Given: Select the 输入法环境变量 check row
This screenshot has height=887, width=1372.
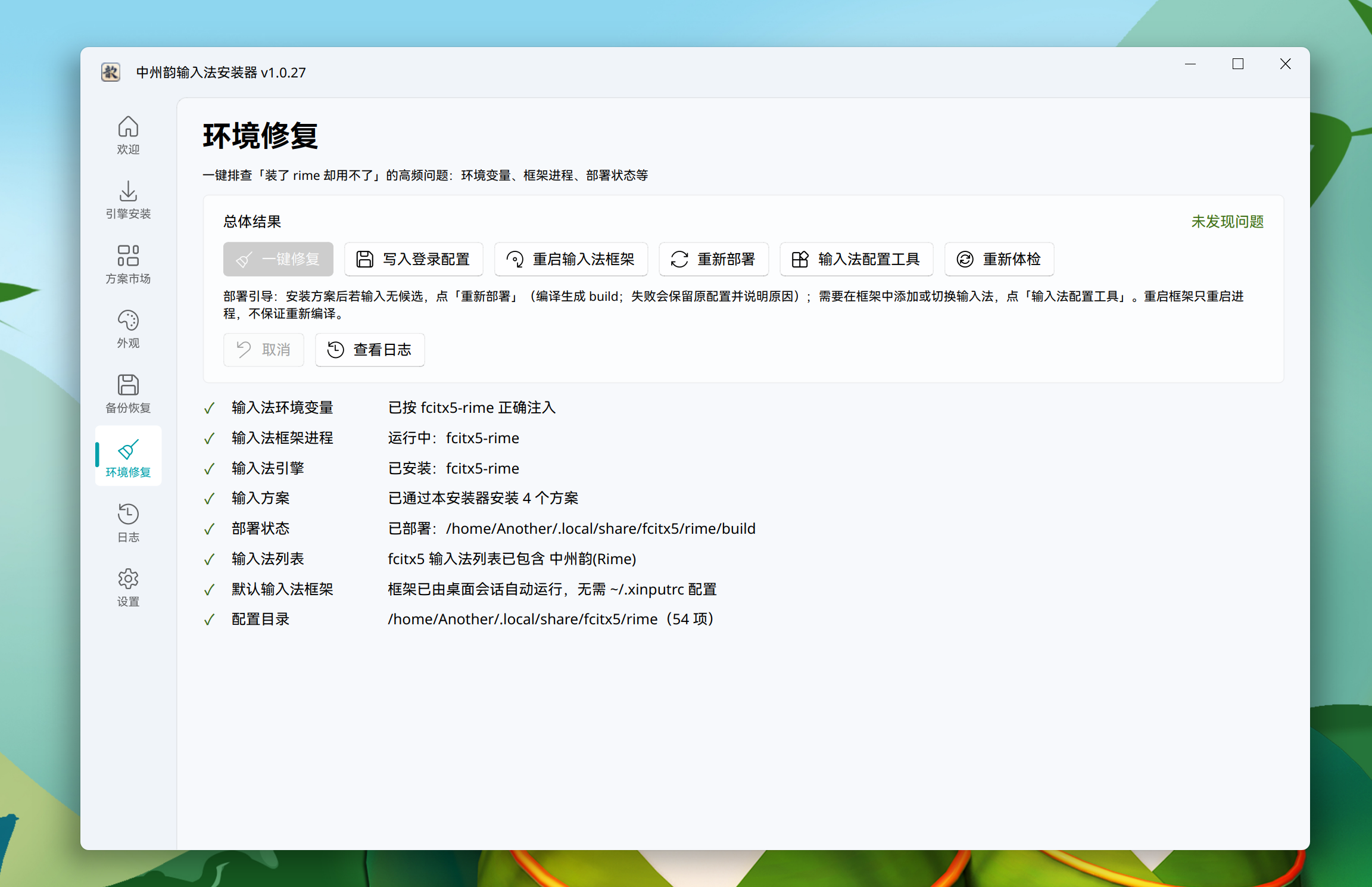Looking at the screenshot, I should click(743, 408).
